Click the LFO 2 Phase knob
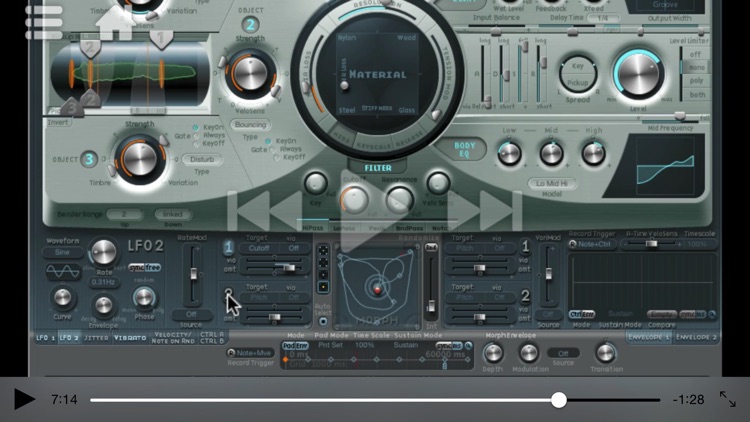750x422 pixels. pos(144,298)
